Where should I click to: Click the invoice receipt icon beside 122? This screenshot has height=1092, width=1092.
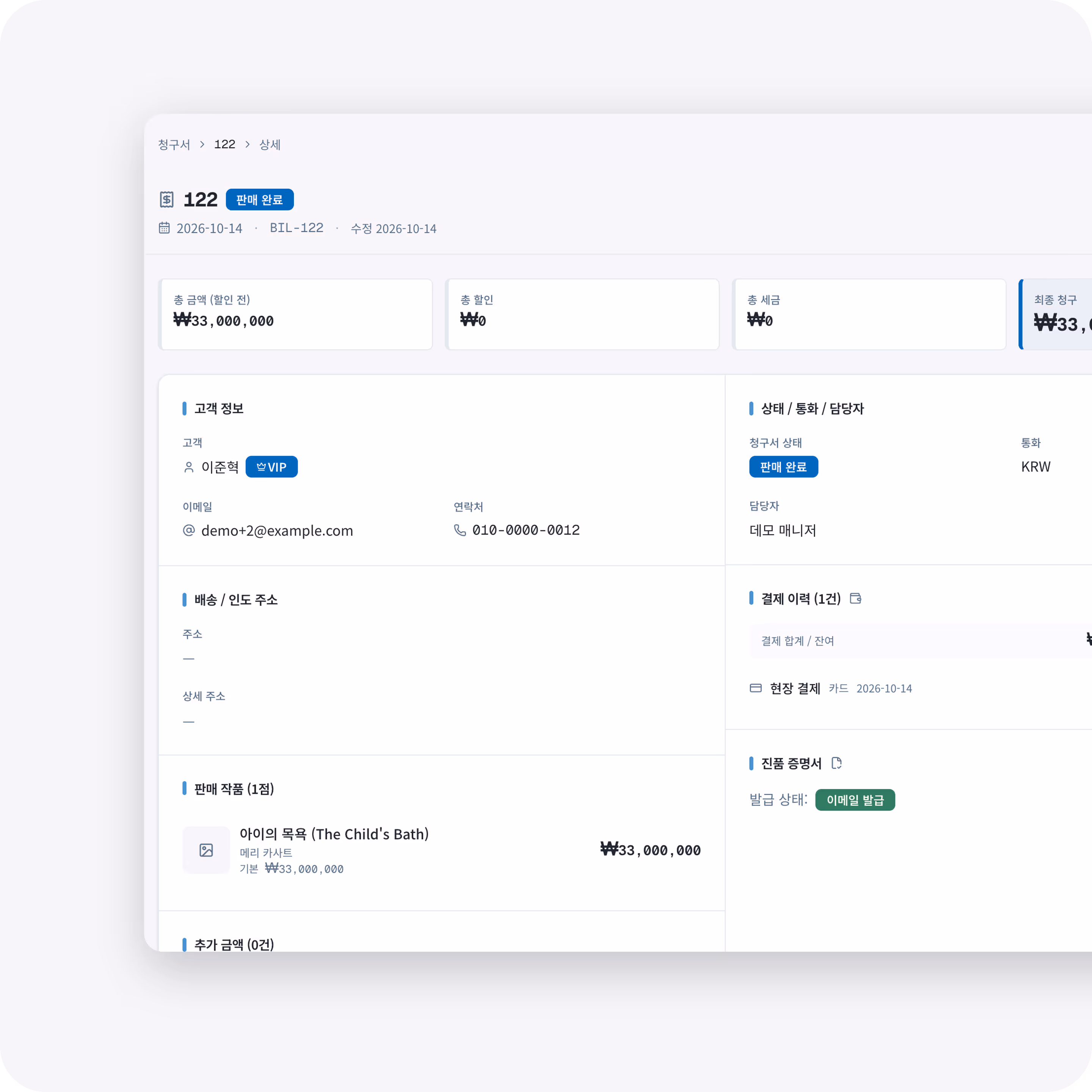point(166,199)
